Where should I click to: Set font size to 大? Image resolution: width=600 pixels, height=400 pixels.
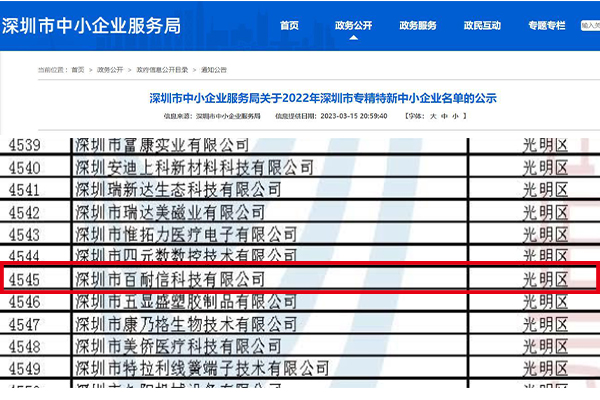[433, 116]
